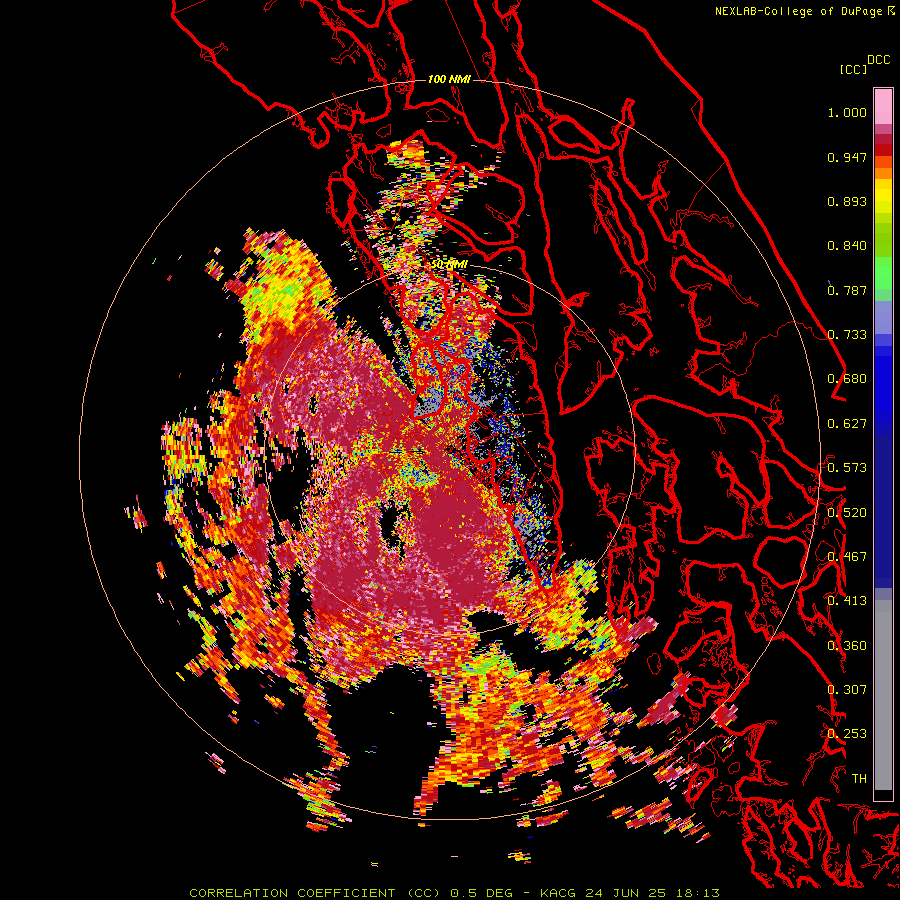Viewport: 900px width, 900px height.
Task: Click the 0.840 scale value
Action: click(847, 246)
